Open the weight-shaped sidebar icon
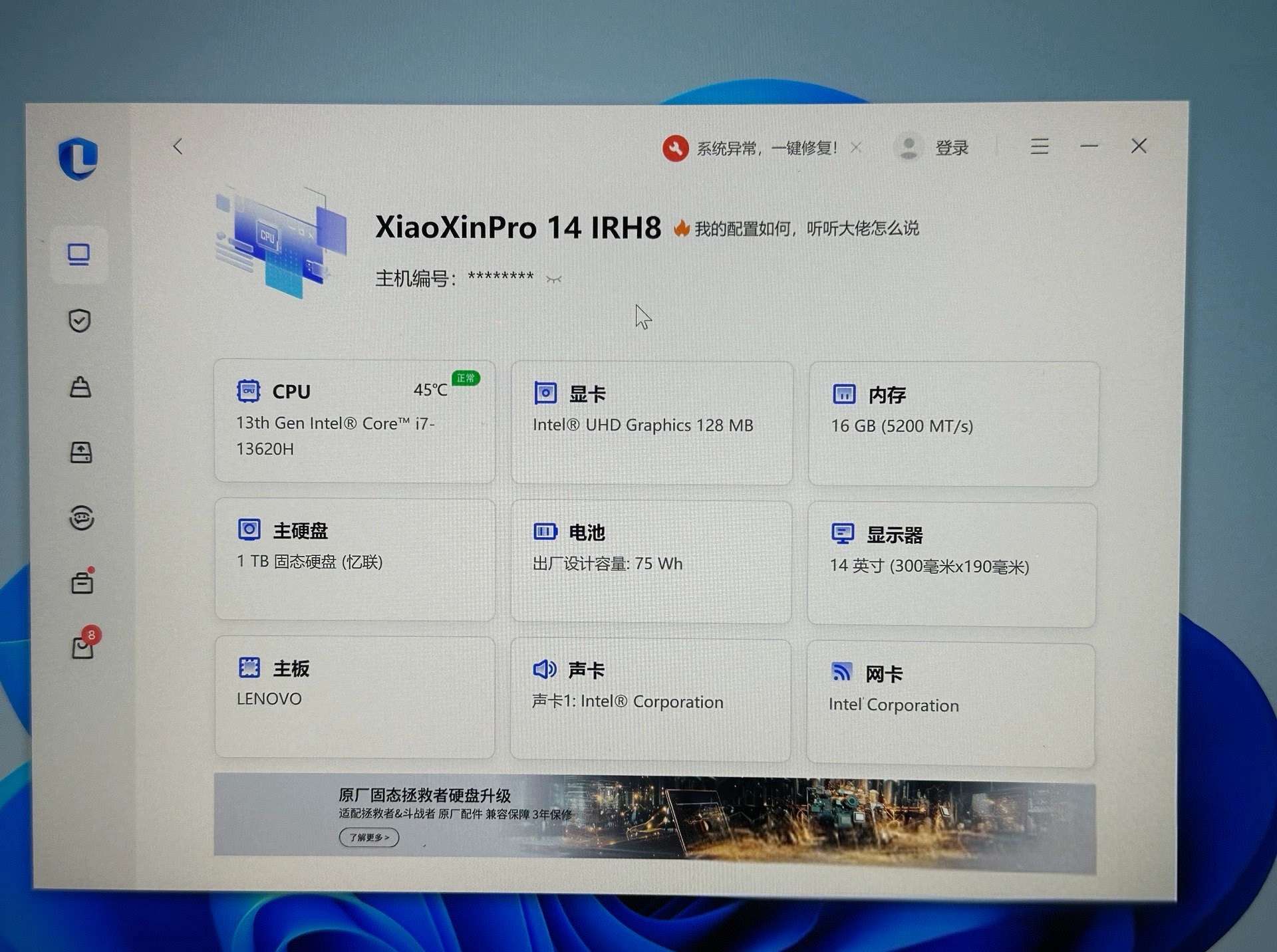Image resolution: width=1277 pixels, height=952 pixels. (x=80, y=386)
